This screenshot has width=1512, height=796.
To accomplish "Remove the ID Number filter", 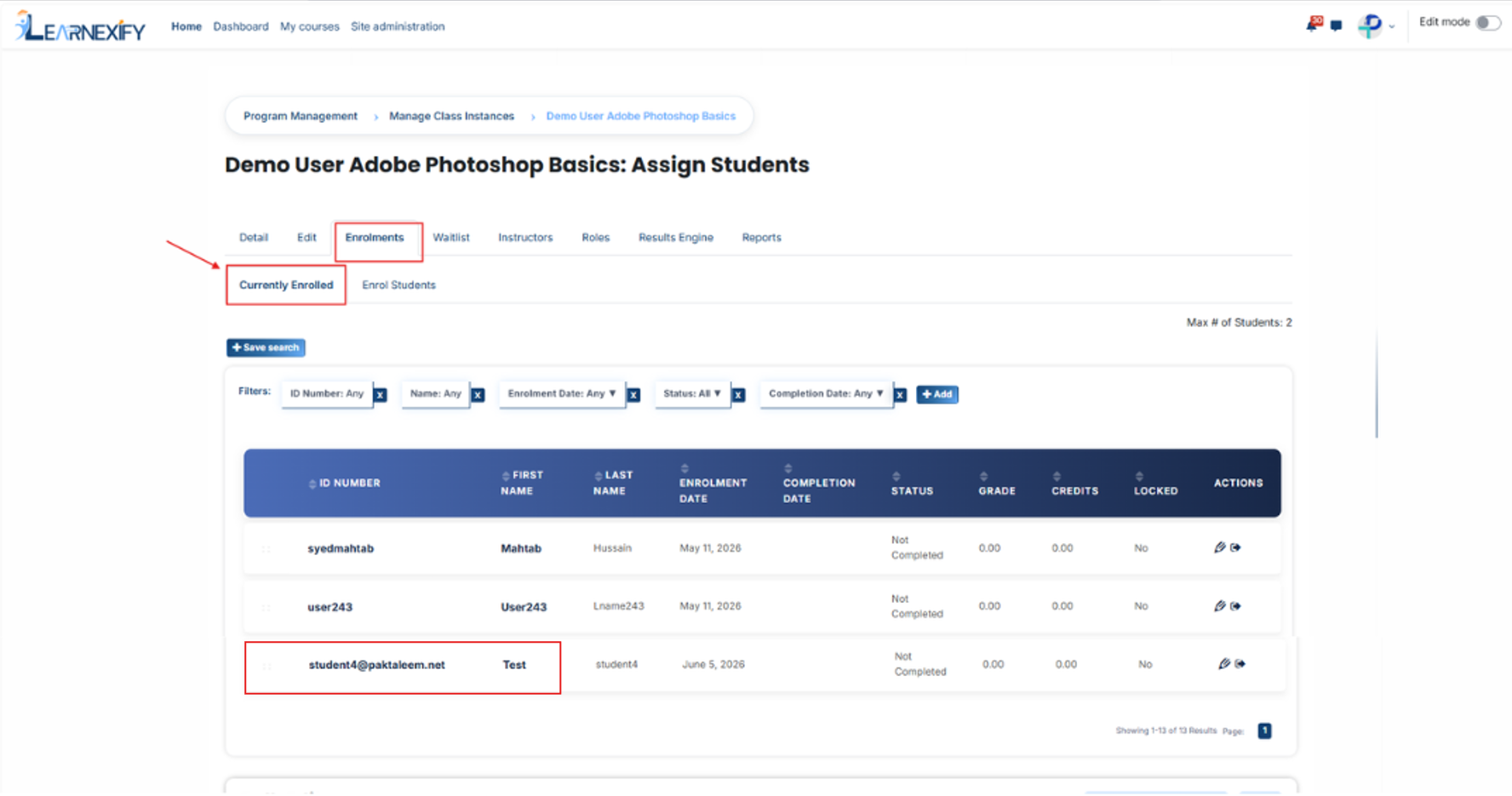I will coord(381,395).
